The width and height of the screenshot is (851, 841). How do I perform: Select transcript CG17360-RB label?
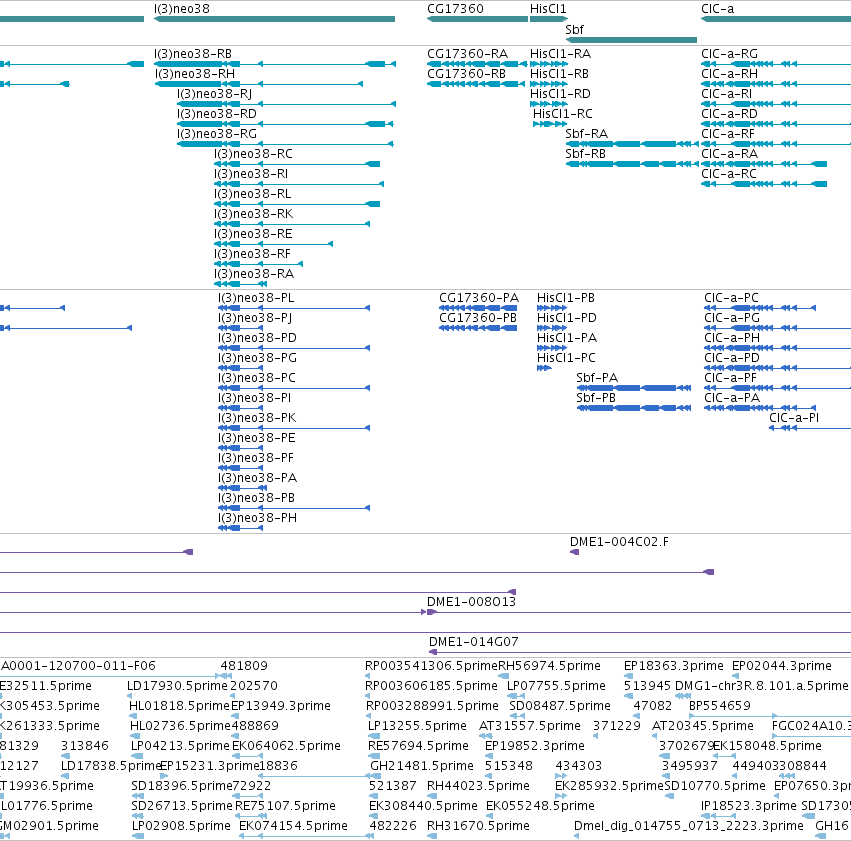(x=467, y=74)
